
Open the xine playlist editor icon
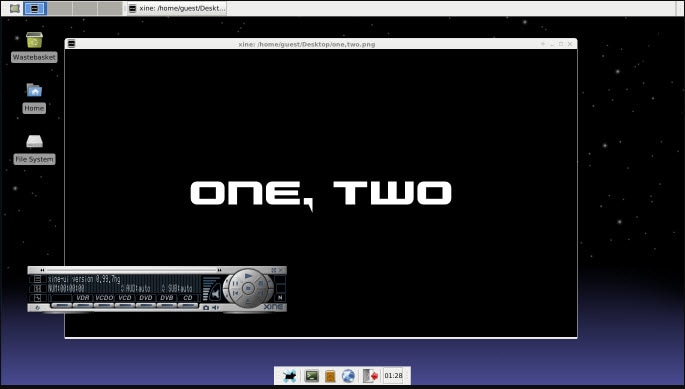pyautogui.click(x=38, y=279)
